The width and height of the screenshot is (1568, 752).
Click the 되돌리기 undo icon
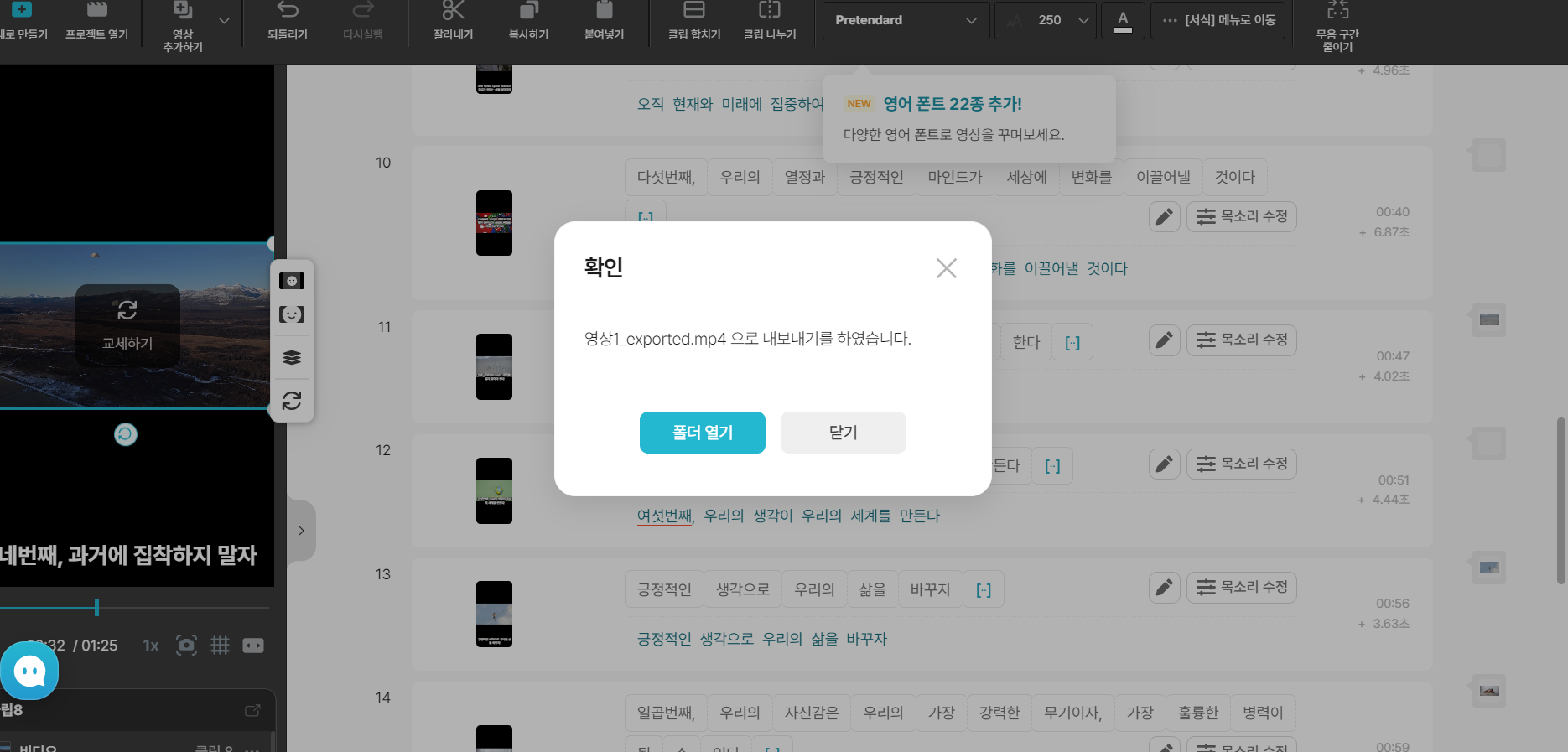pyautogui.click(x=288, y=10)
